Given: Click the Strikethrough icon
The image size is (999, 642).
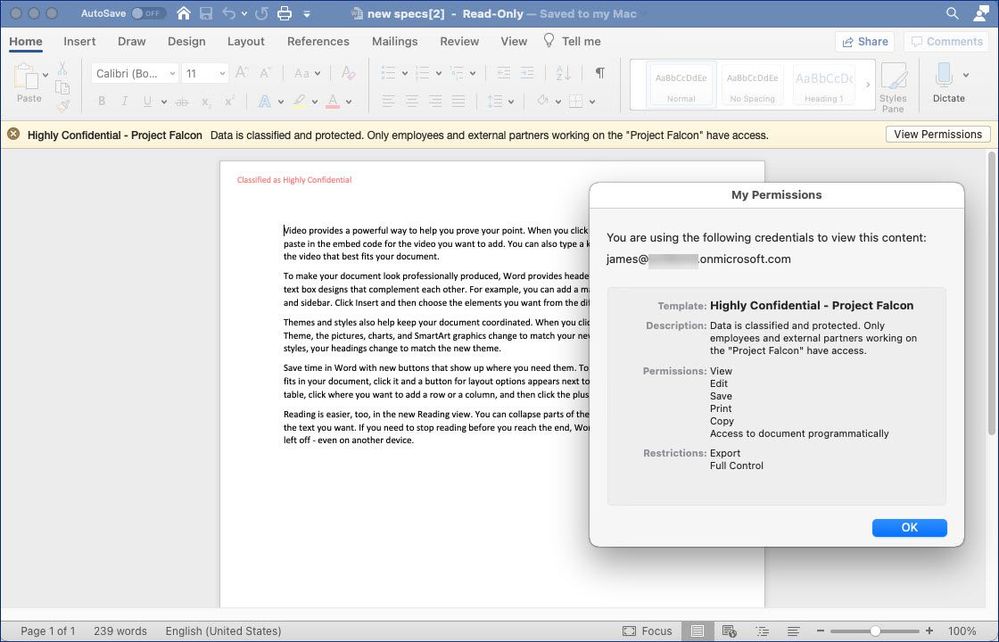Looking at the screenshot, I should tap(182, 101).
